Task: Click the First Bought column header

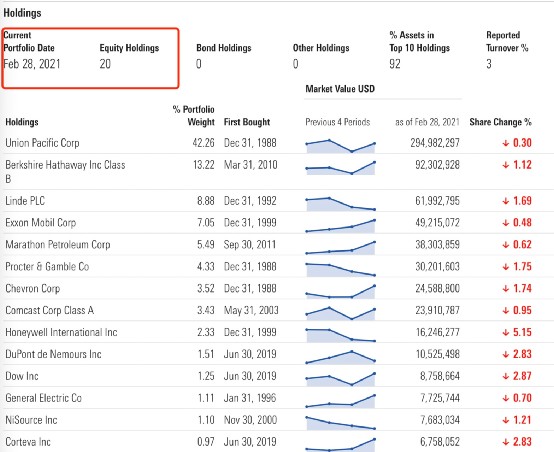Action: 247,122
